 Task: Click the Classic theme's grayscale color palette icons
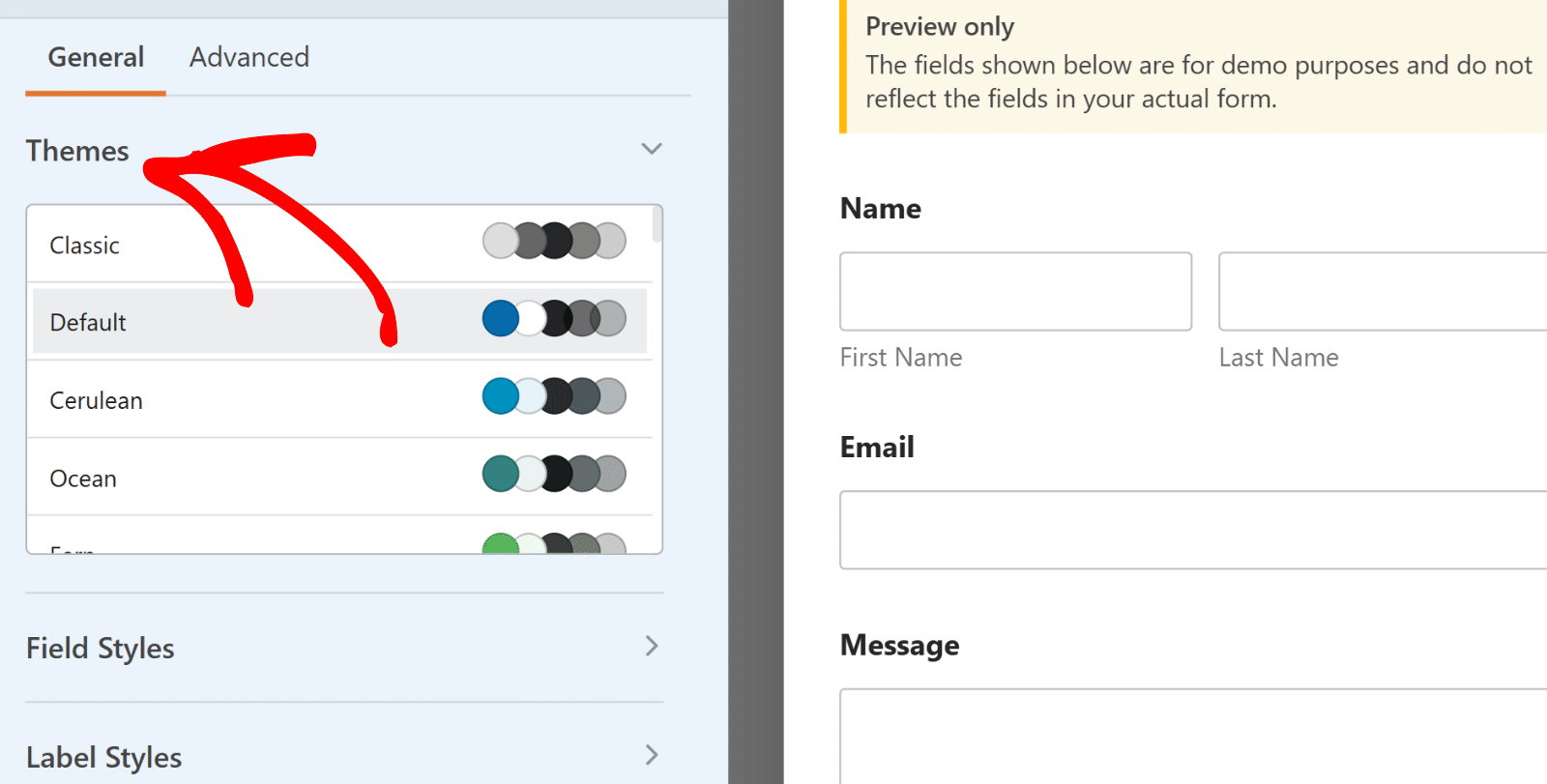click(554, 241)
